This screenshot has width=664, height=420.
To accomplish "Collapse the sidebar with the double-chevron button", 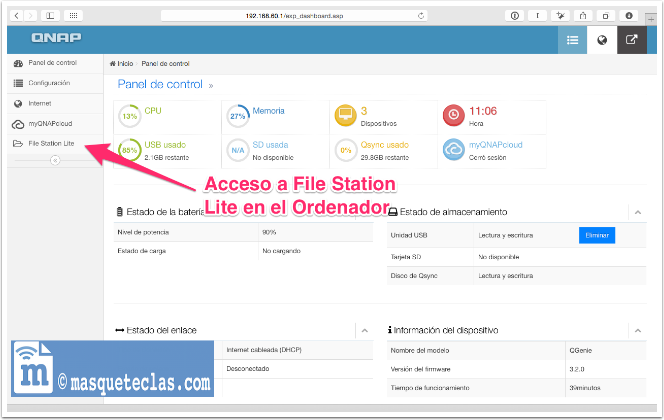I will pyautogui.click(x=55, y=160).
